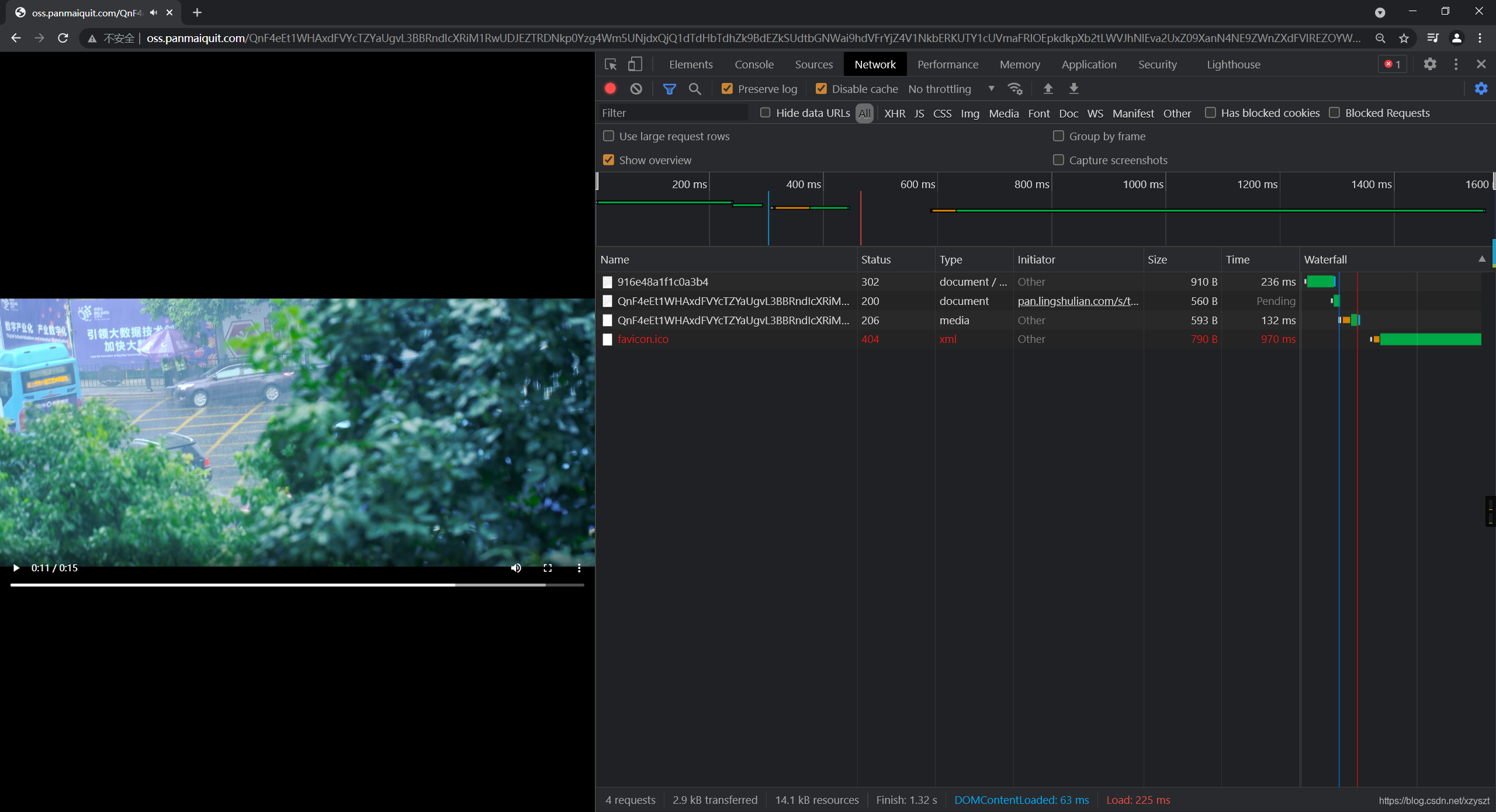Image resolution: width=1496 pixels, height=812 pixels.
Task: Click the record network log button
Action: coord(610,88)
